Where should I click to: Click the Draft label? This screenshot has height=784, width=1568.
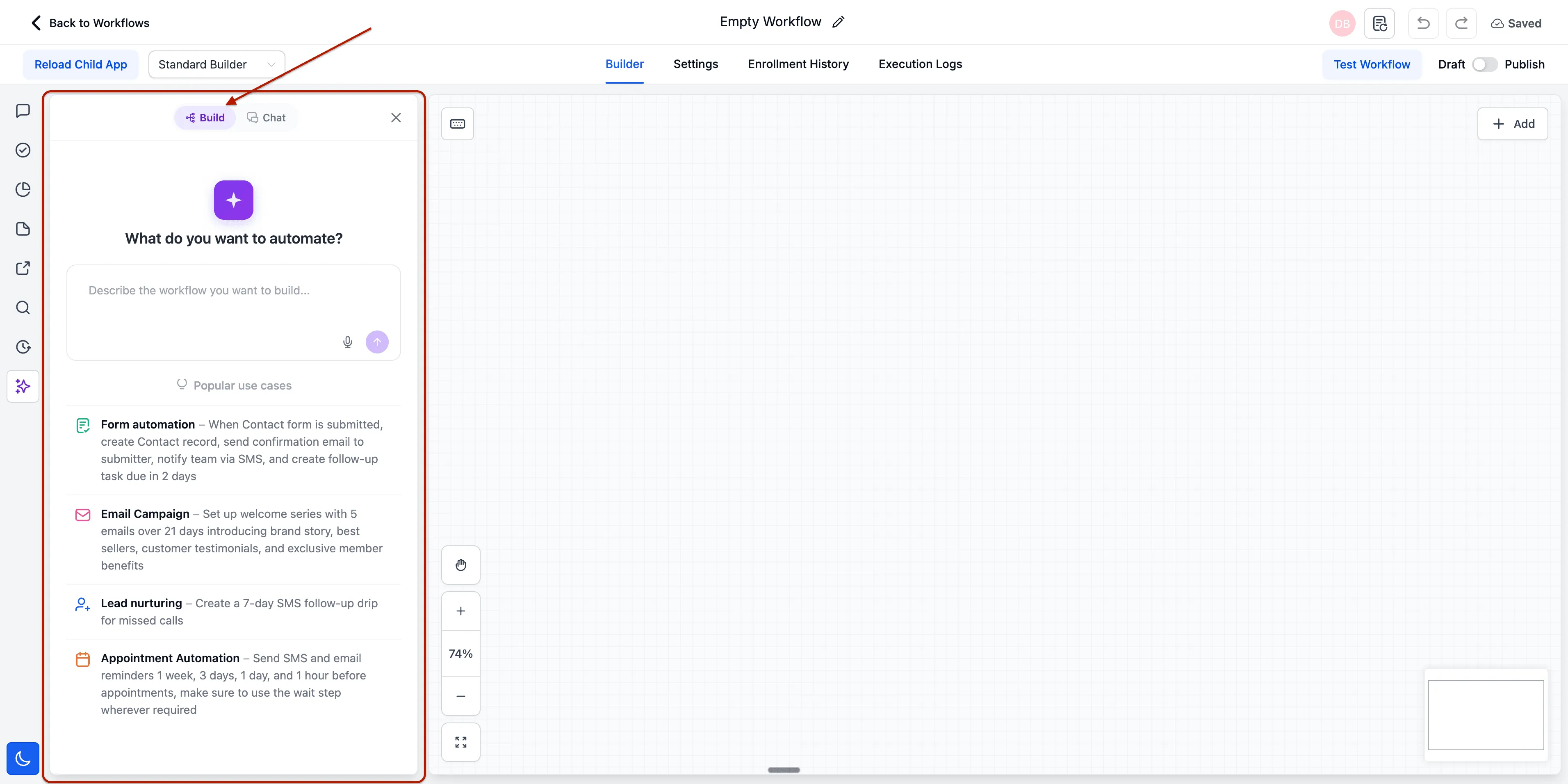(1451, 64)
